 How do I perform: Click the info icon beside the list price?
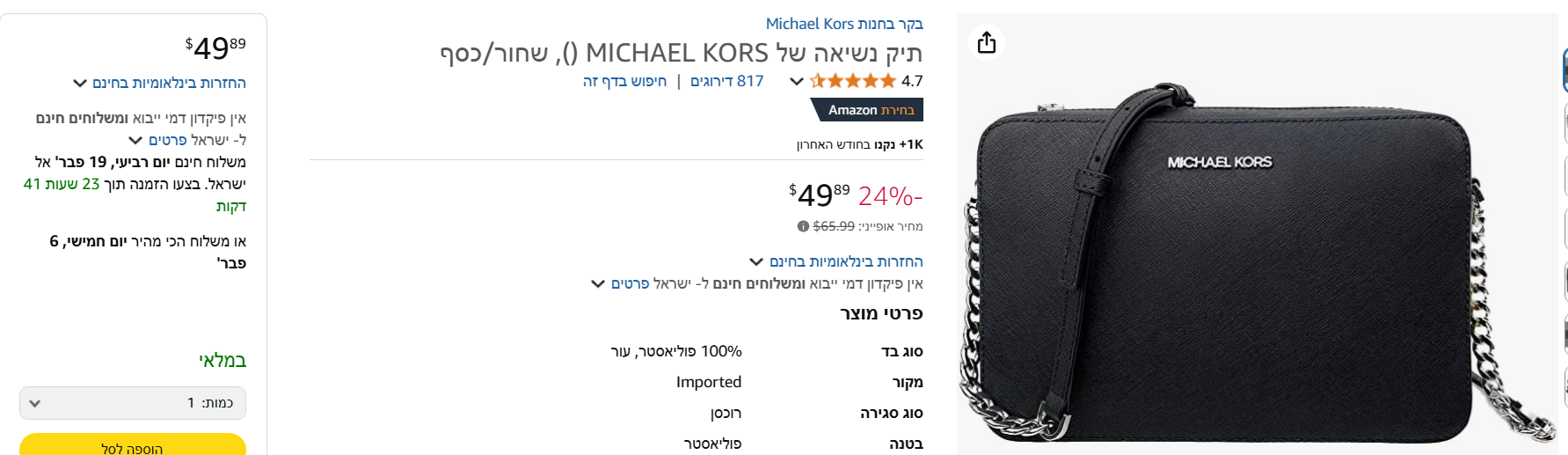pyautogui.click(x=803, y=226)
